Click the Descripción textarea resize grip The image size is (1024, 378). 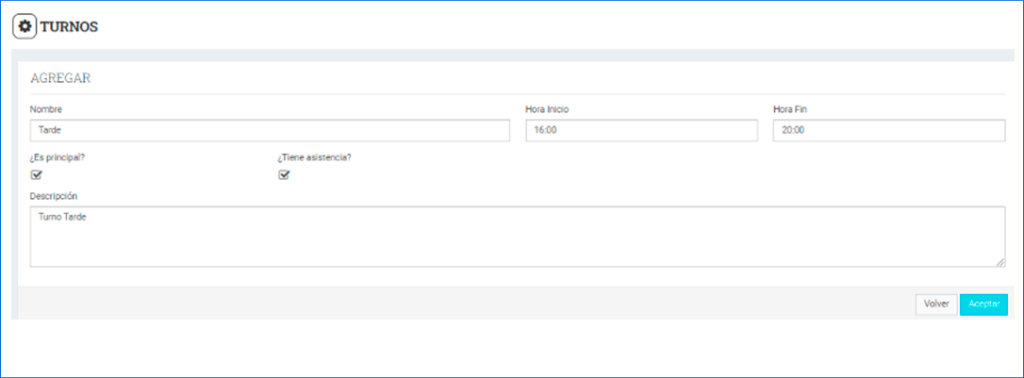tap(1000, 262)
